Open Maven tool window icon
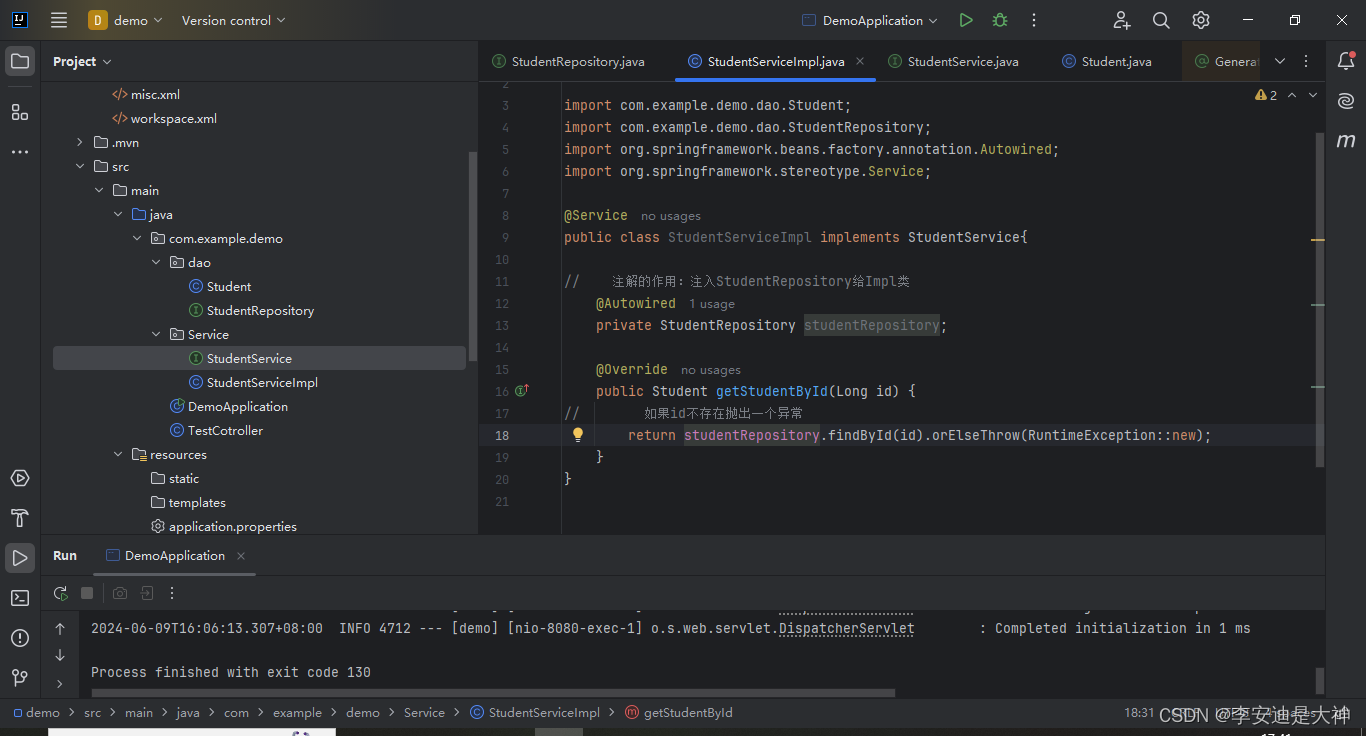This screenshot has width=1366, height=736. [1346, 141]
